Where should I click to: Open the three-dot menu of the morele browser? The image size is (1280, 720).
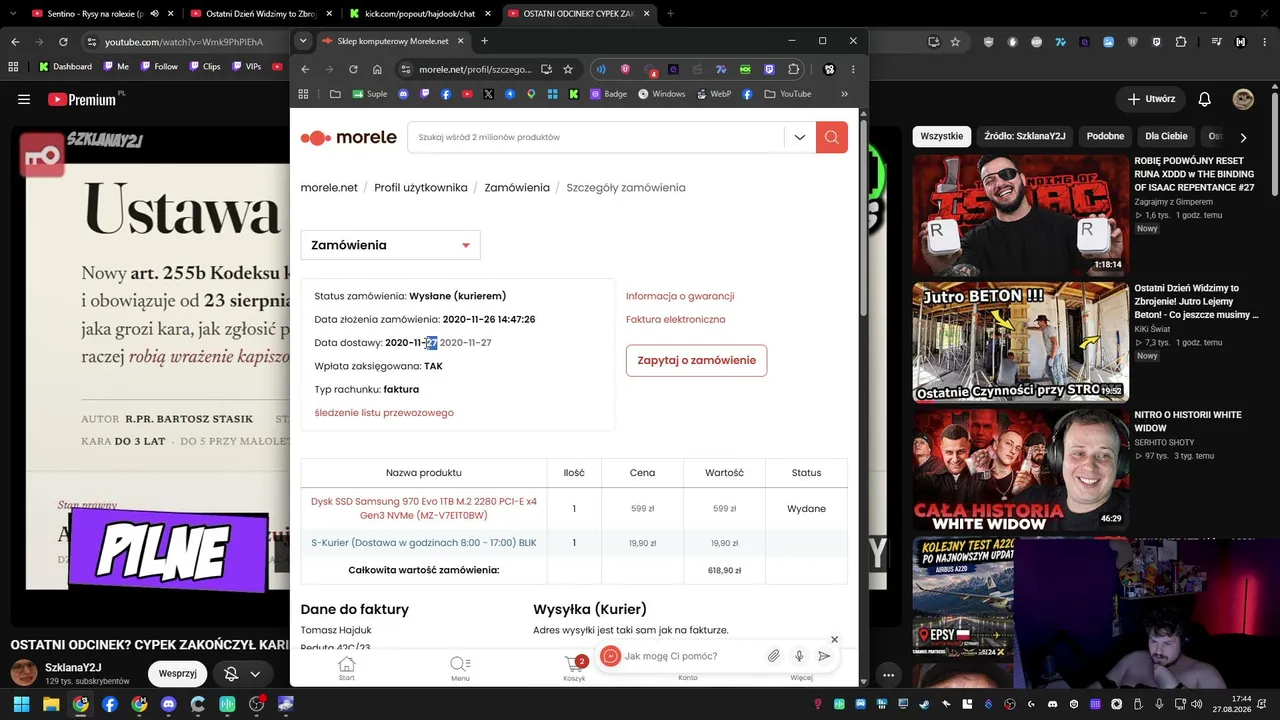(853, 69)
